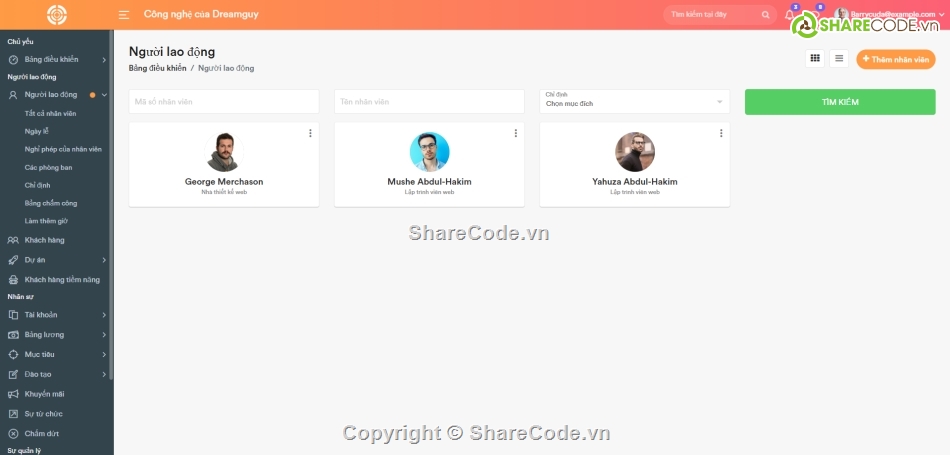Click the Mã số nhân viên field

(224, 102)
